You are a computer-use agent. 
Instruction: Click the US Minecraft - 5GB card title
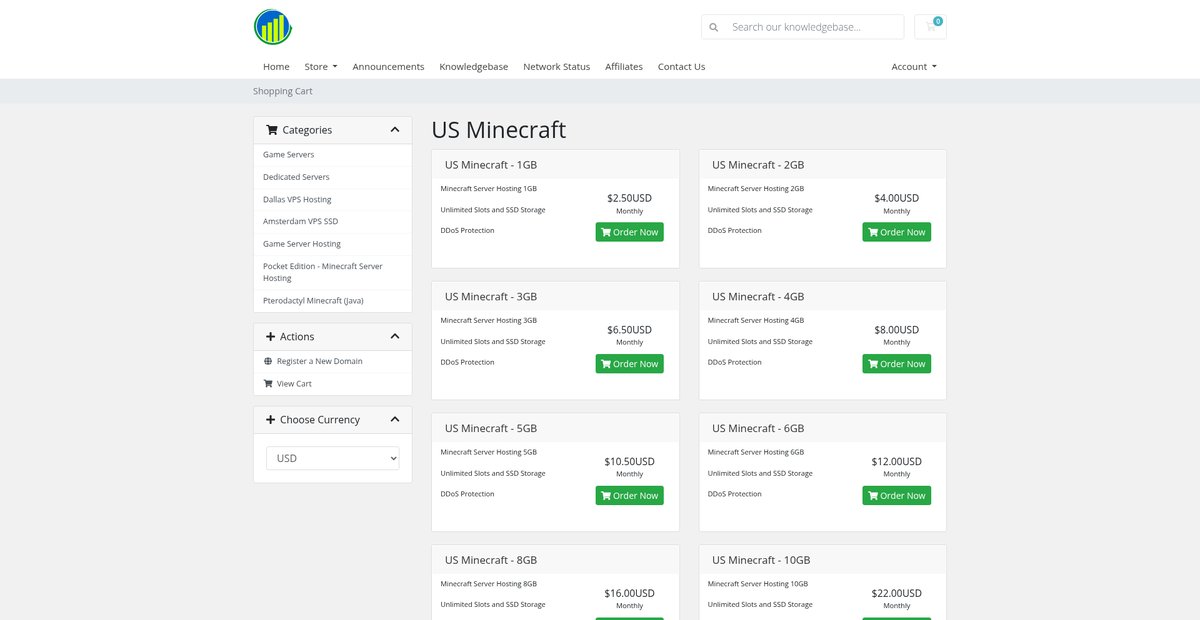pyautogui.click(x=491, y=429)
